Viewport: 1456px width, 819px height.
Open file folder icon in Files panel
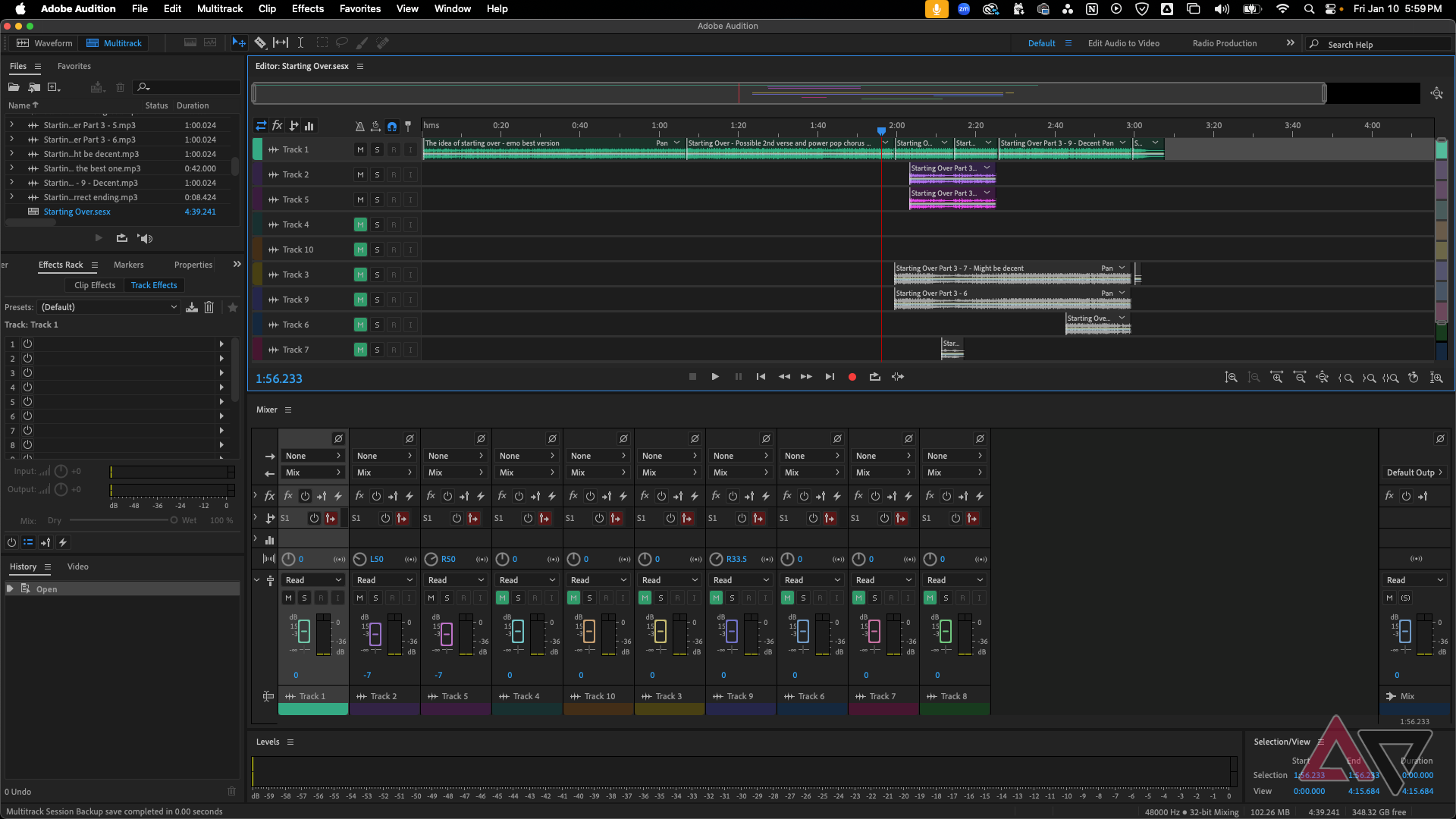(x=14, y=87)
